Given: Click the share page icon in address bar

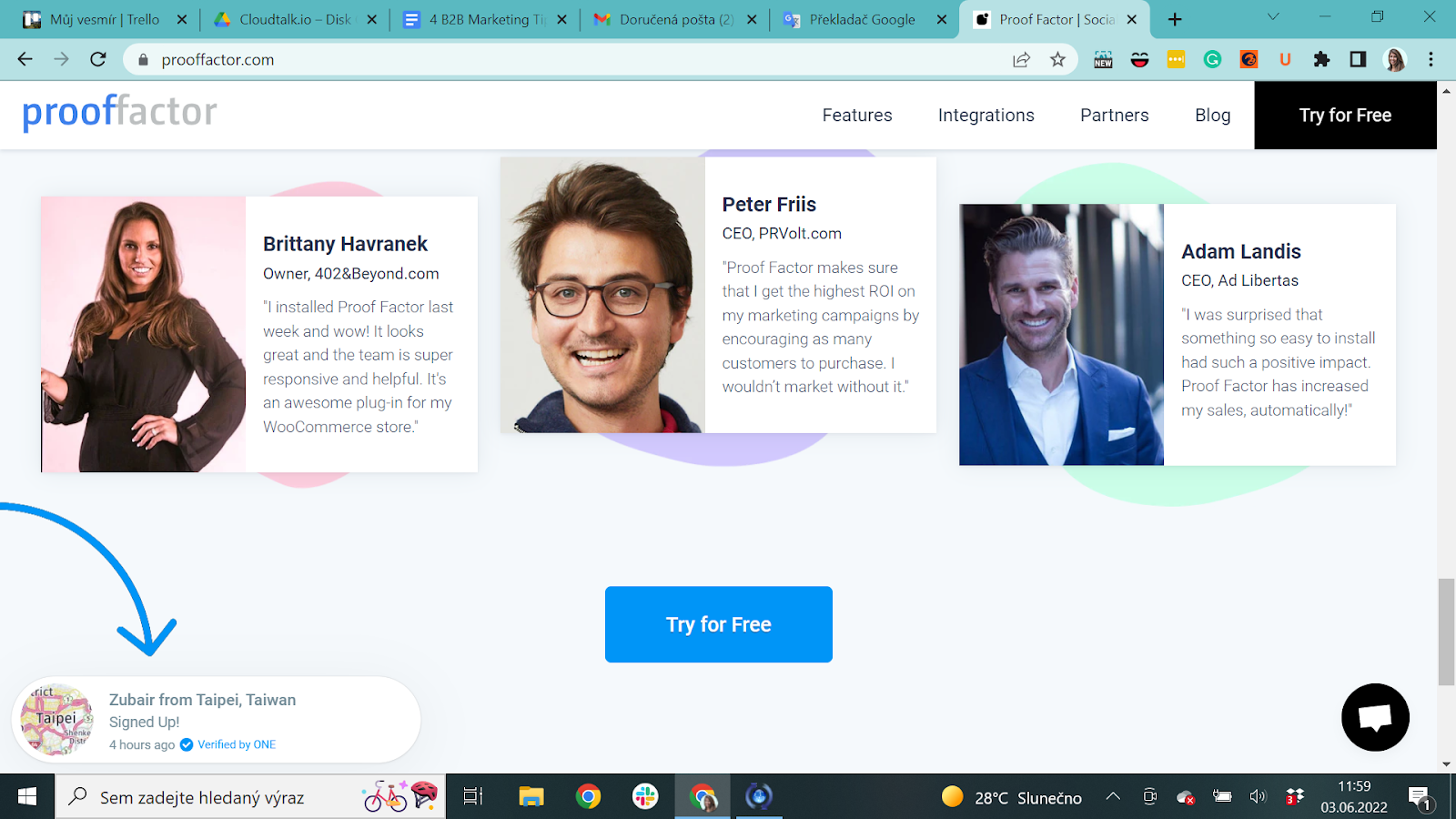Looking at the screenshot, I should tap(1021, 60).
